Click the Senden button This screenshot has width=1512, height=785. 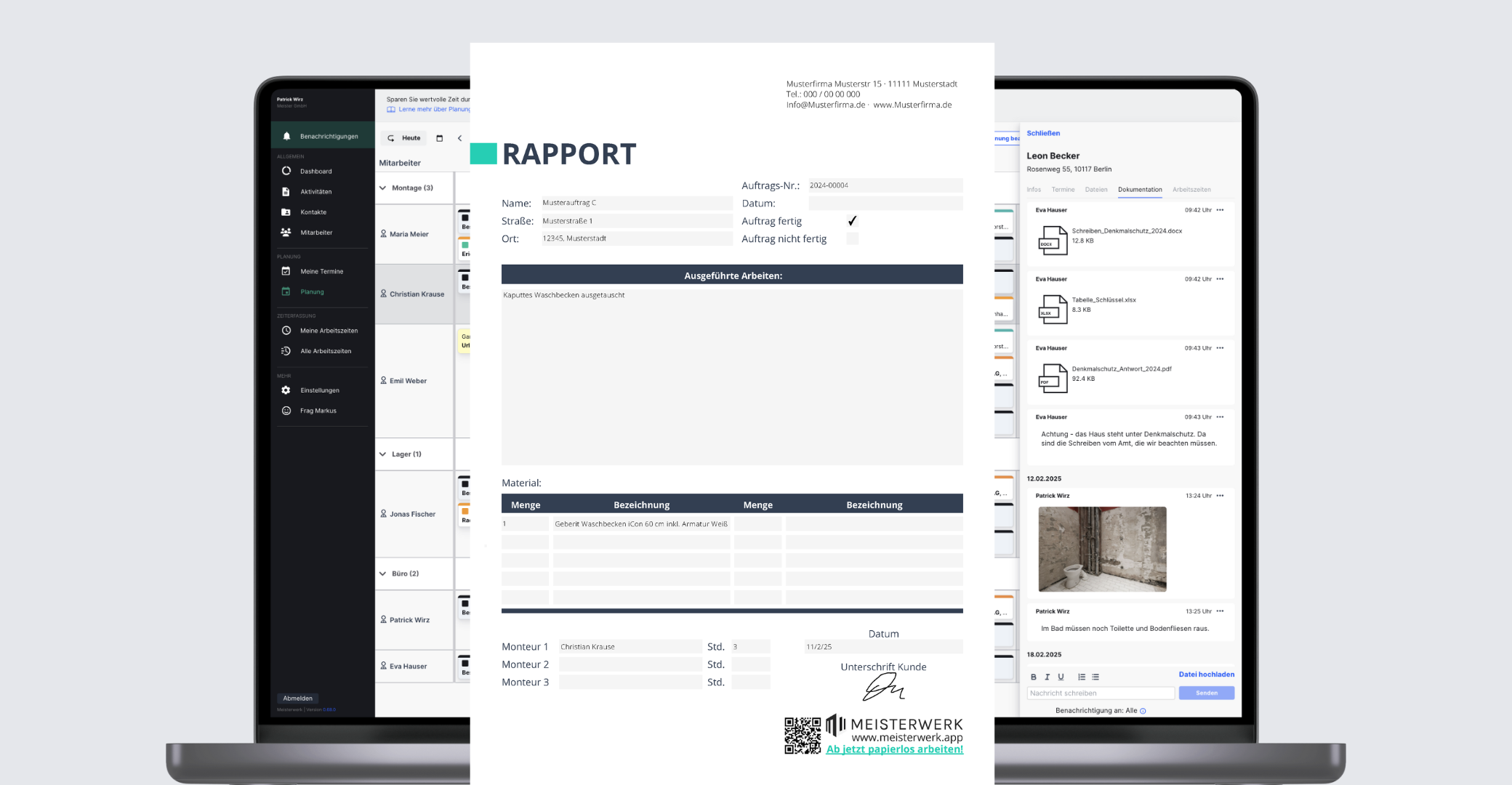click(1207, 693)
